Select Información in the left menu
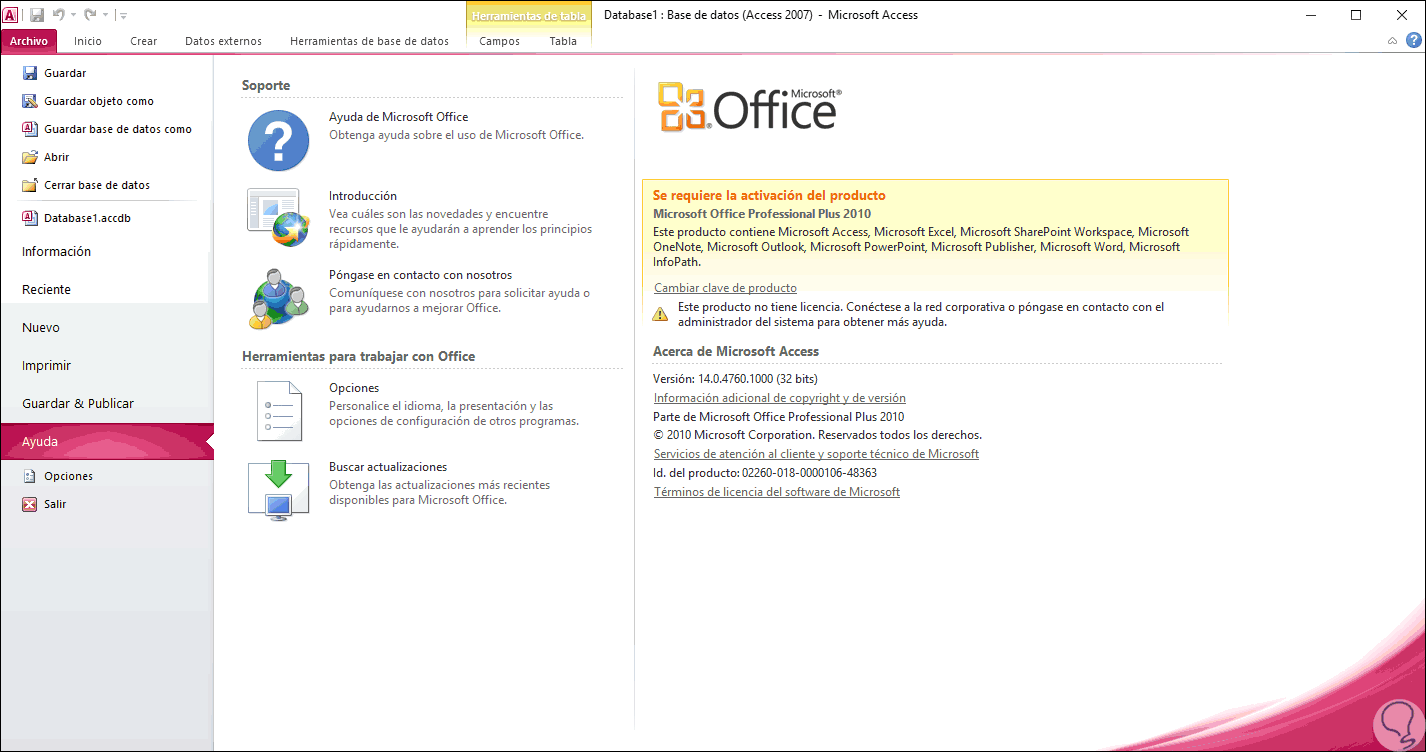The height and width of the screenshot is (752, 1426). (106, 252)
